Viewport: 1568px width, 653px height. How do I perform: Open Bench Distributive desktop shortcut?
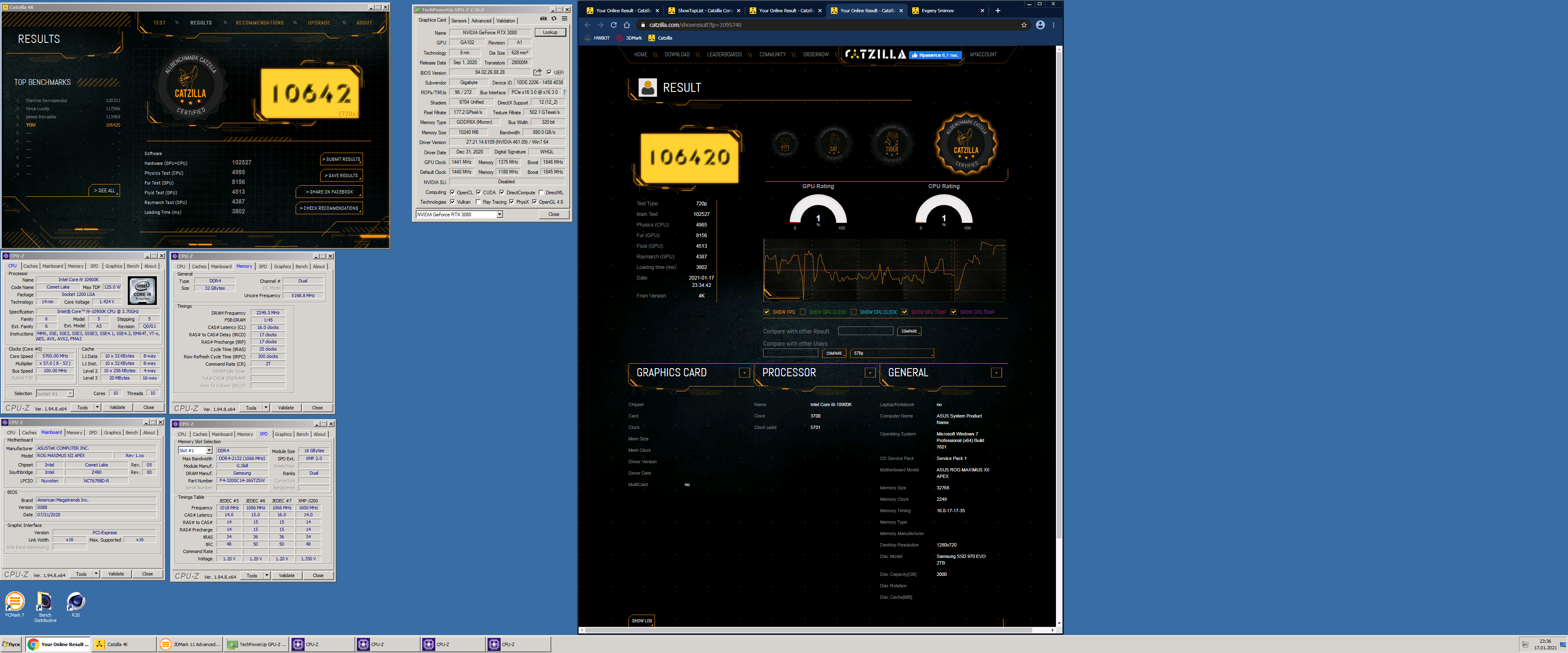[x=45, y=607]
